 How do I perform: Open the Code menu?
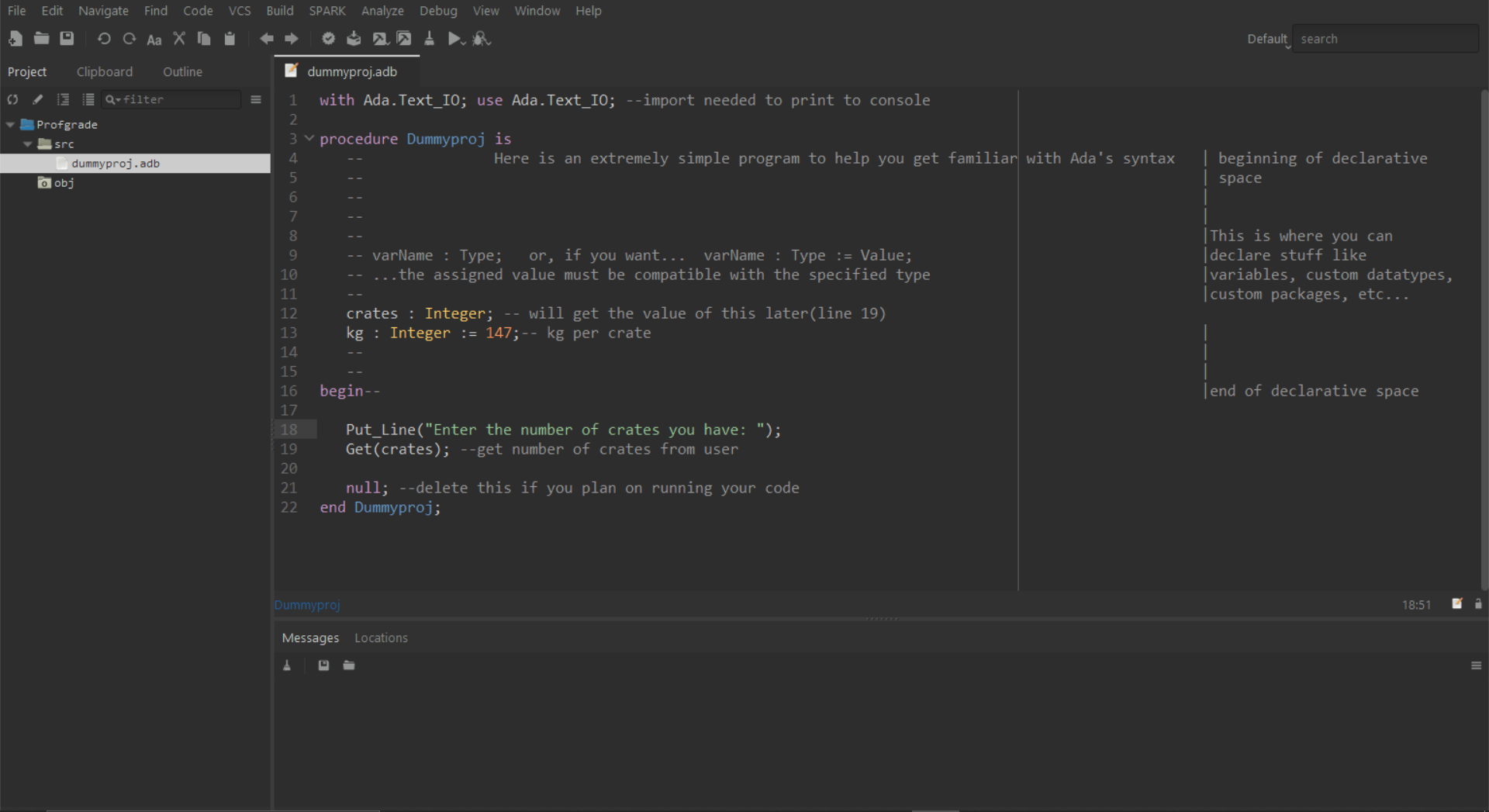198,11
